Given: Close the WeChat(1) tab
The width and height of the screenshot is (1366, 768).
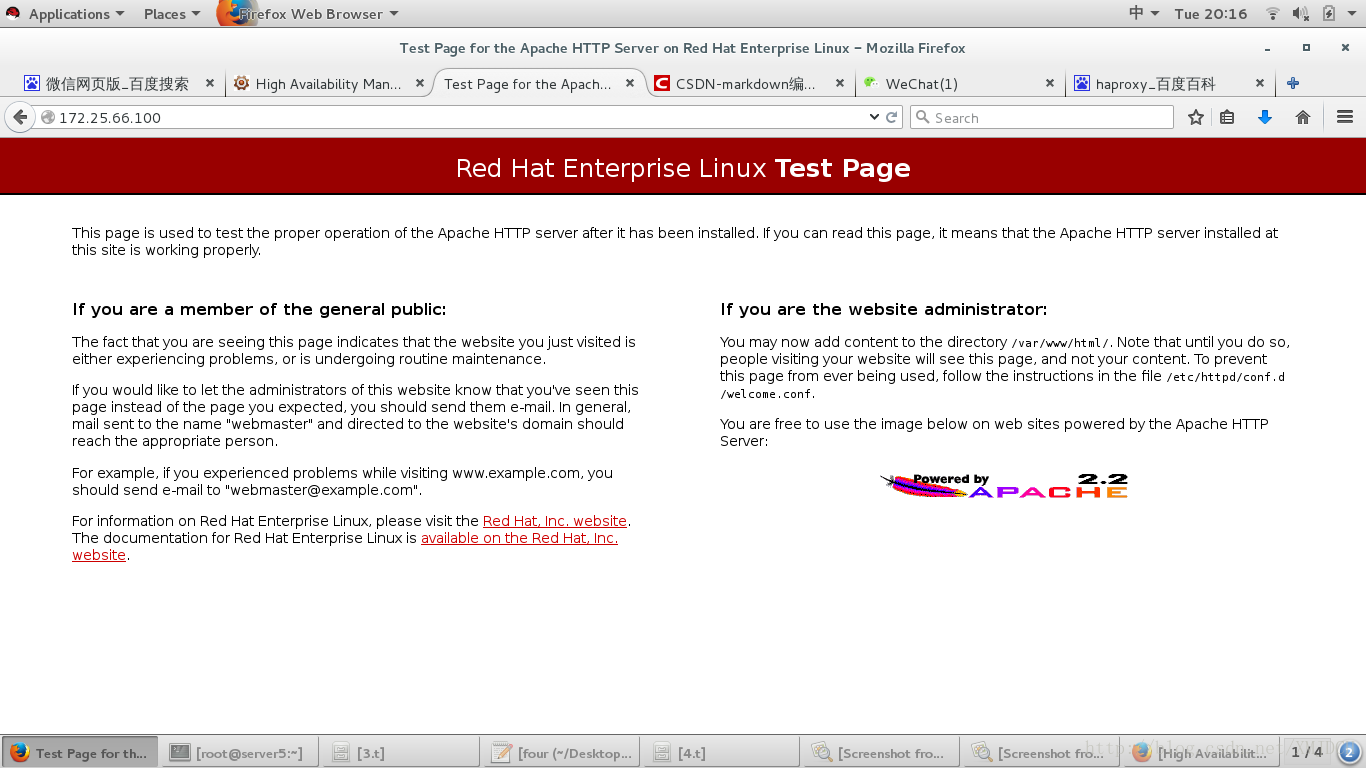Looking at the screenshot, I should coord(1050,84).
